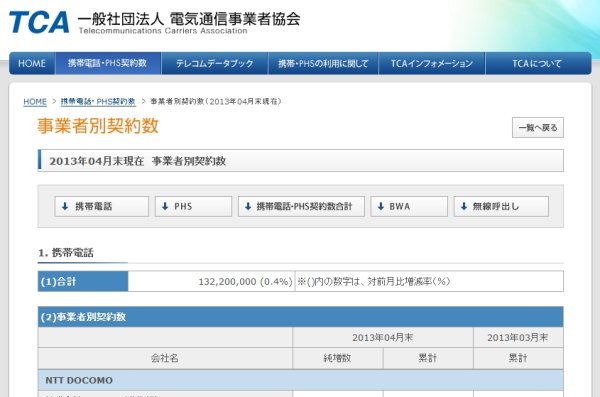Click the 一覧へ戻る button
The width and height of the screenshot is (600, 397).
point(538,127)
